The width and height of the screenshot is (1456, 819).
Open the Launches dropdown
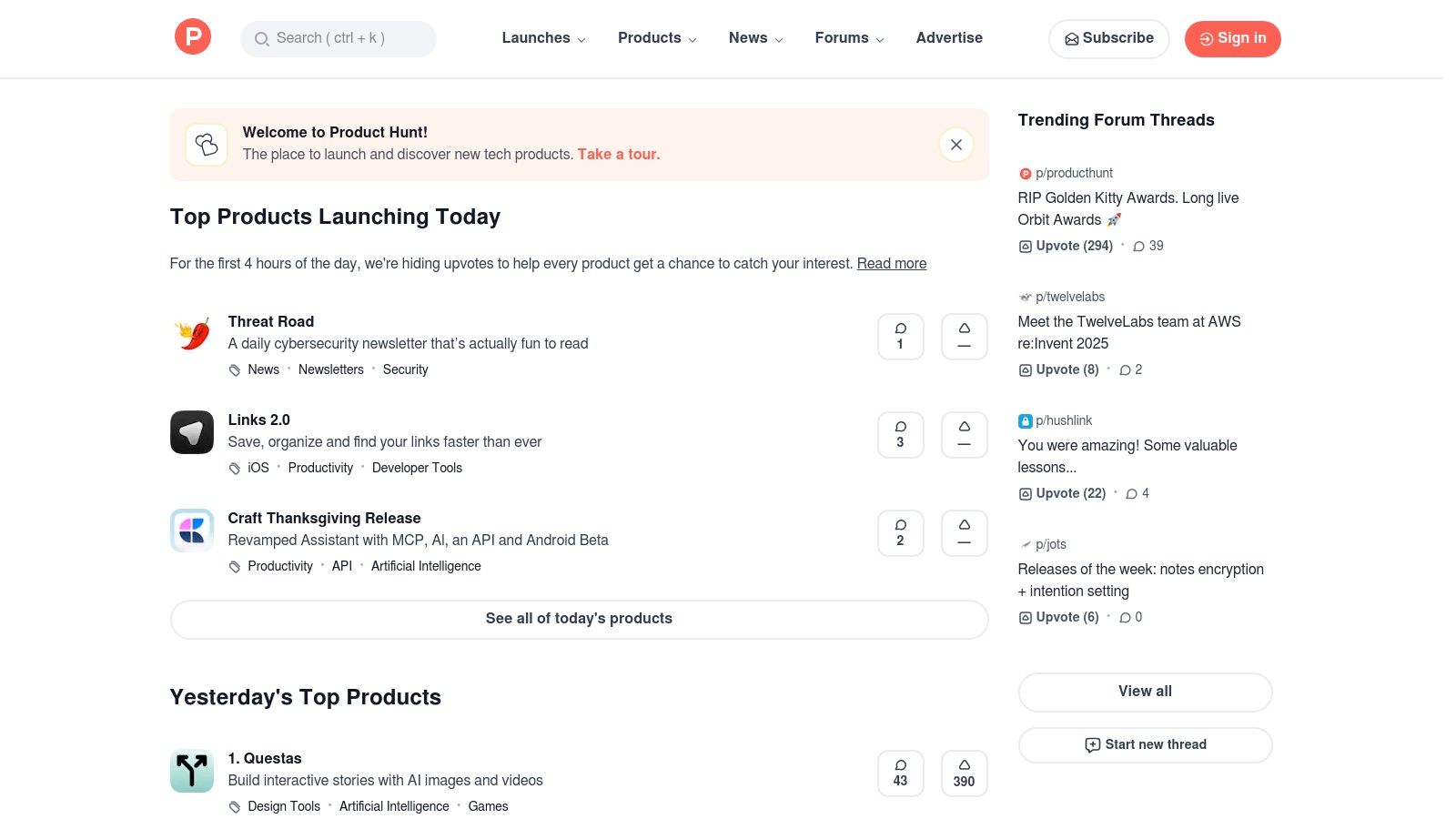[x=542, y=38]
